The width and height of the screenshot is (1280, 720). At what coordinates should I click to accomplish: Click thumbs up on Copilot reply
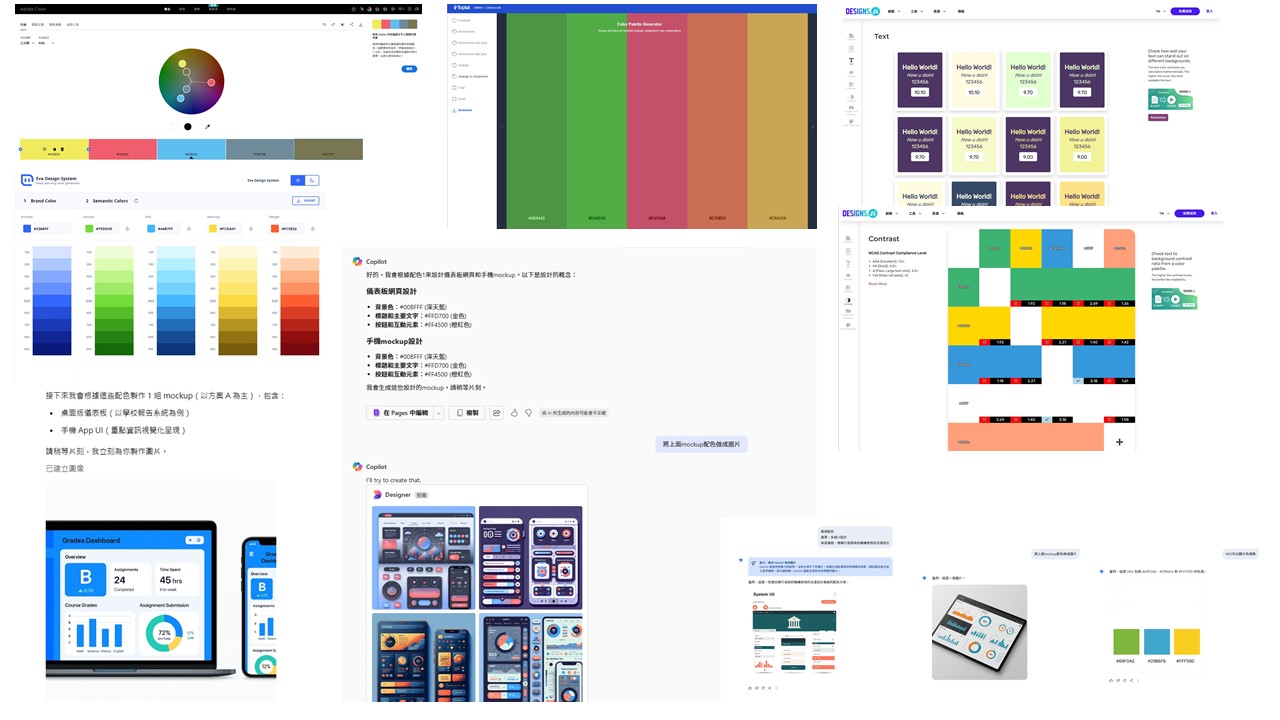[x=514, y=413]
